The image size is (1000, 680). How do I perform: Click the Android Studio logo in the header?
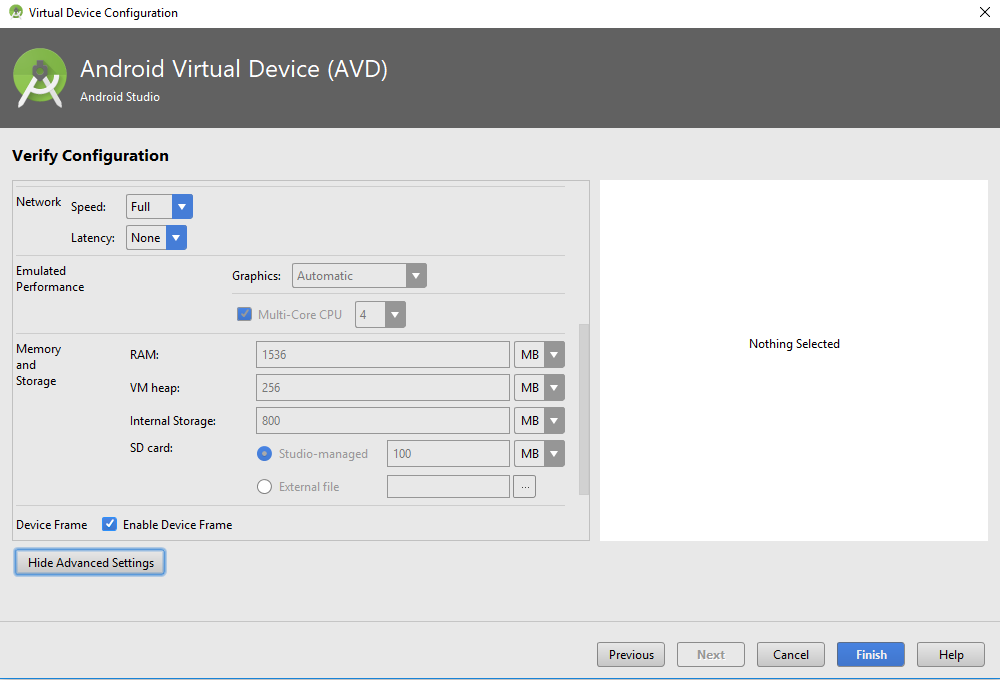40,78
